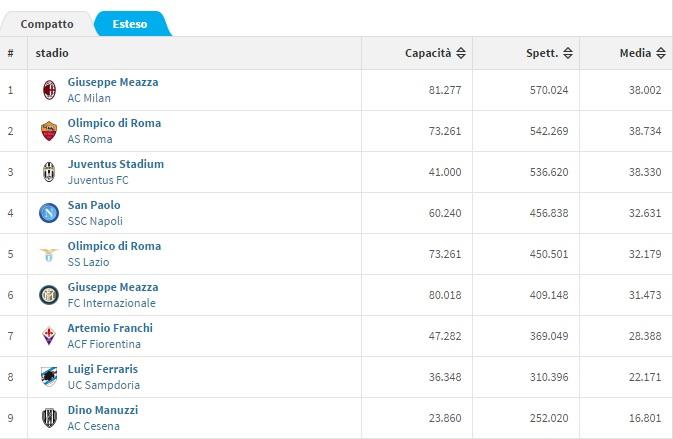Select the Esteso tab
Viewport: 673px width, 439px height.
130,23
